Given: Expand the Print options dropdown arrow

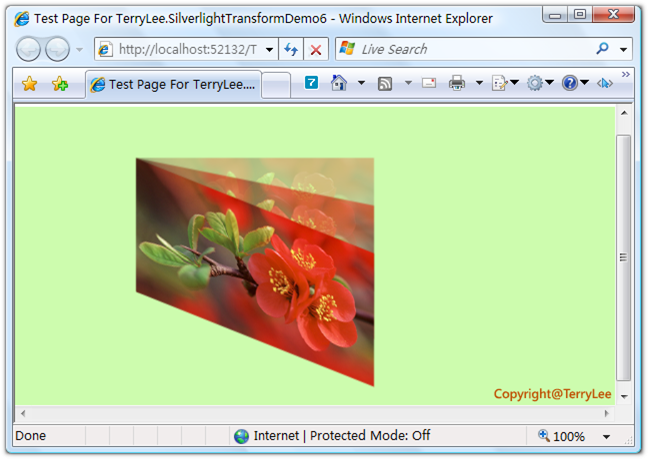Looking at the screenshot, I should [x=479, y=83].
